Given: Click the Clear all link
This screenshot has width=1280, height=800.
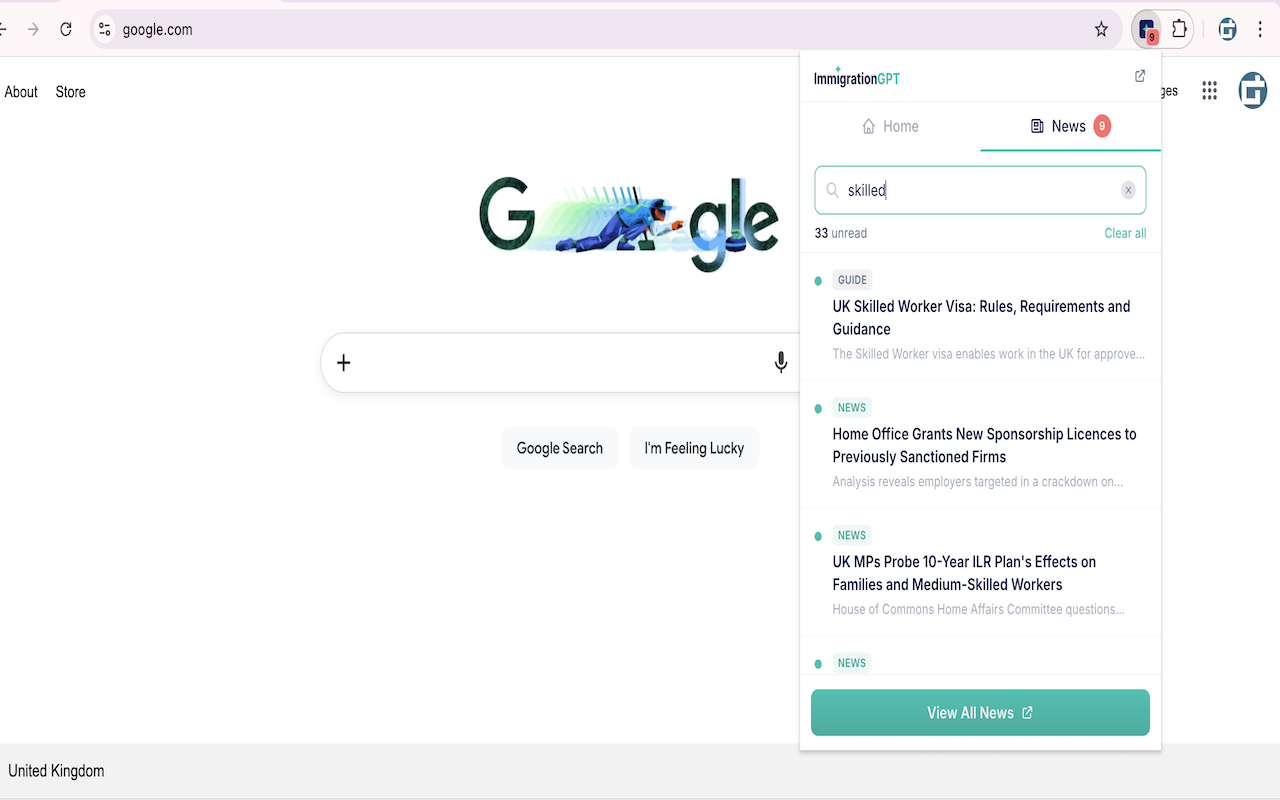Looking at the screenshot, I should click(x=1125, y=233).
